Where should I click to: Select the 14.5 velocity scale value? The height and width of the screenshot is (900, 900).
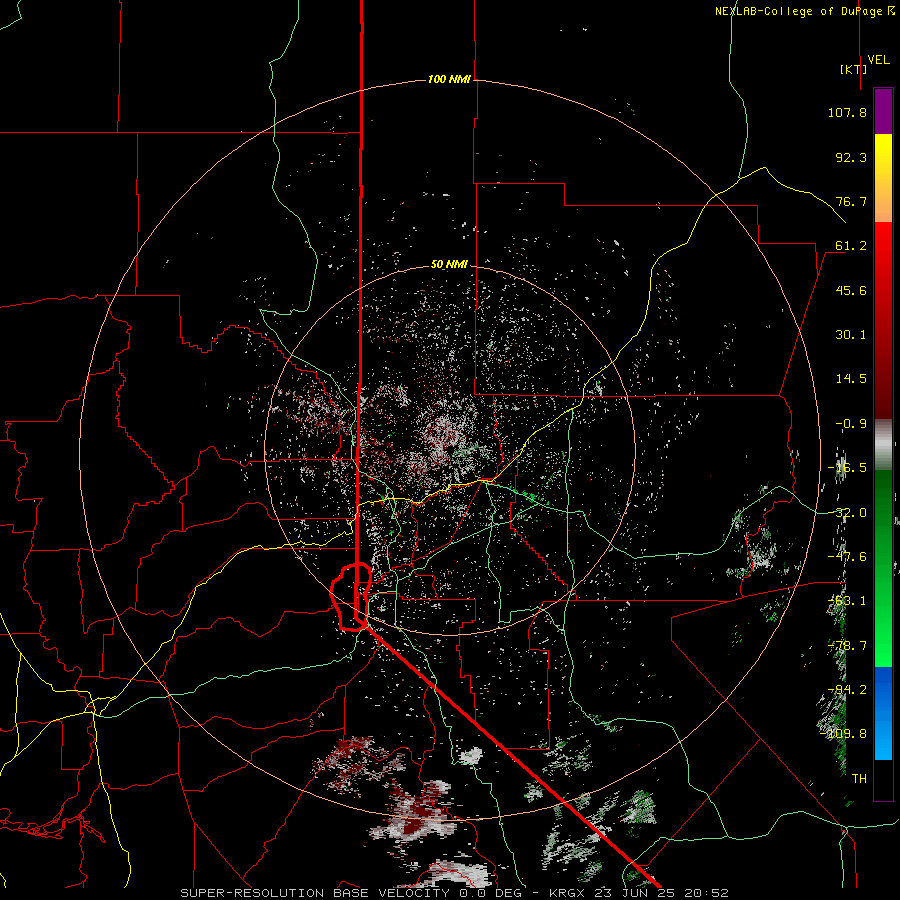(x=851, y=379)
